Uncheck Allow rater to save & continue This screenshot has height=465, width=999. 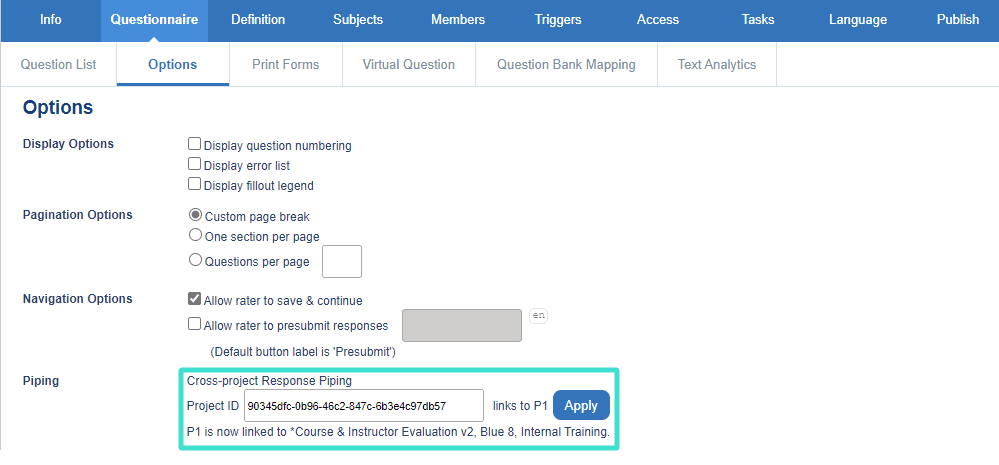pyautogui.click(x=195, y=299)
